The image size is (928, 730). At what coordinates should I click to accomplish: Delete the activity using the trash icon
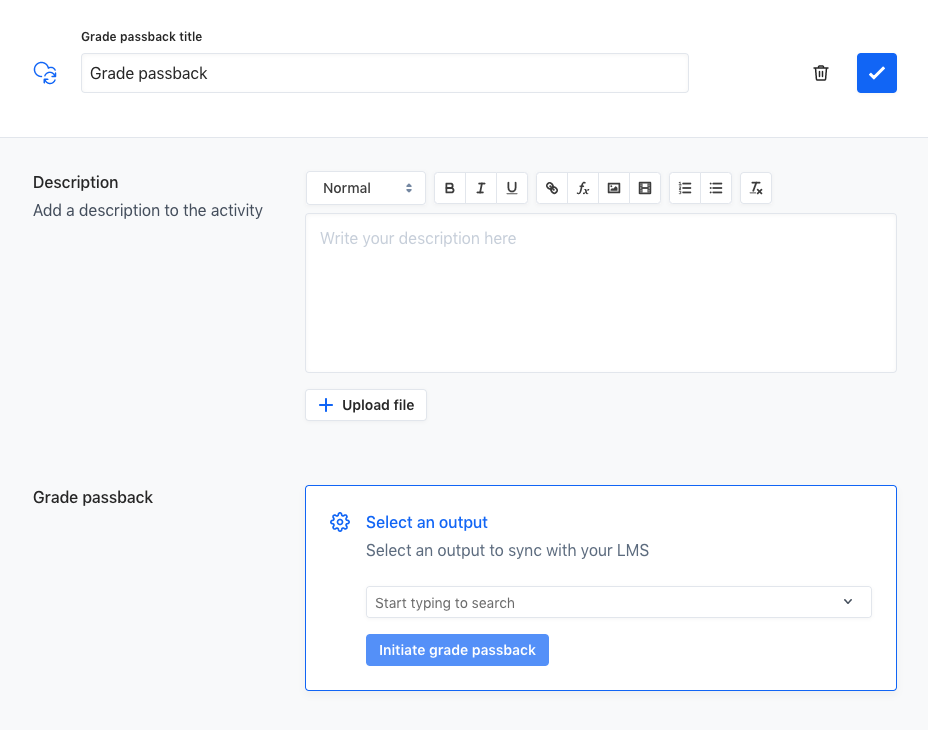[820, 72]
